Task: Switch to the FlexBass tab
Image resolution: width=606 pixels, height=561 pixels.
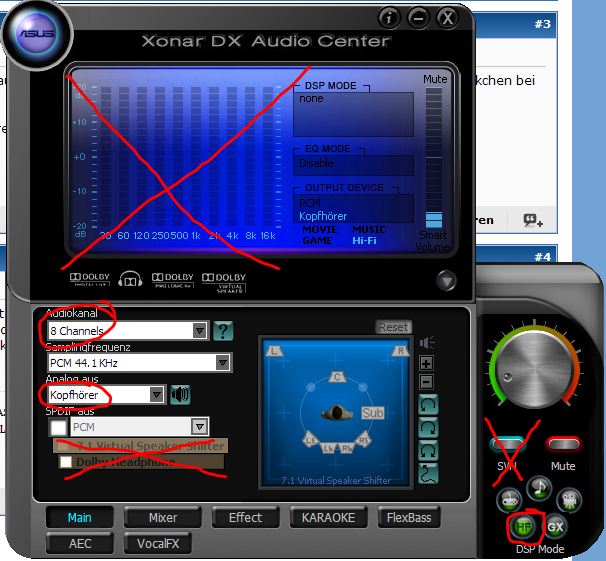Action: pyautogui.click(x=409, y=517)
